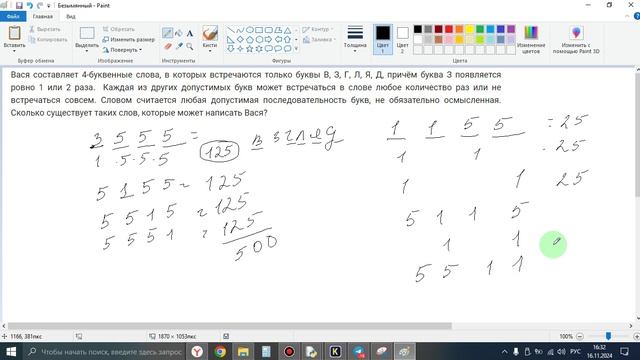This screenshot has width=640, height=360.
Task: Choose the triangle shape
Action: coord(287,30)
